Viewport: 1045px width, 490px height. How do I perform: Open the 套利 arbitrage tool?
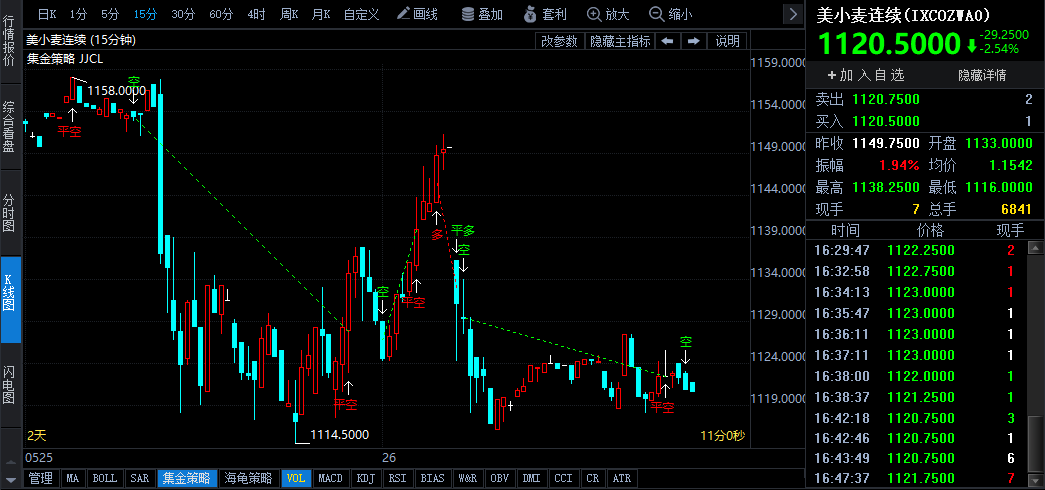click(545, 13)
